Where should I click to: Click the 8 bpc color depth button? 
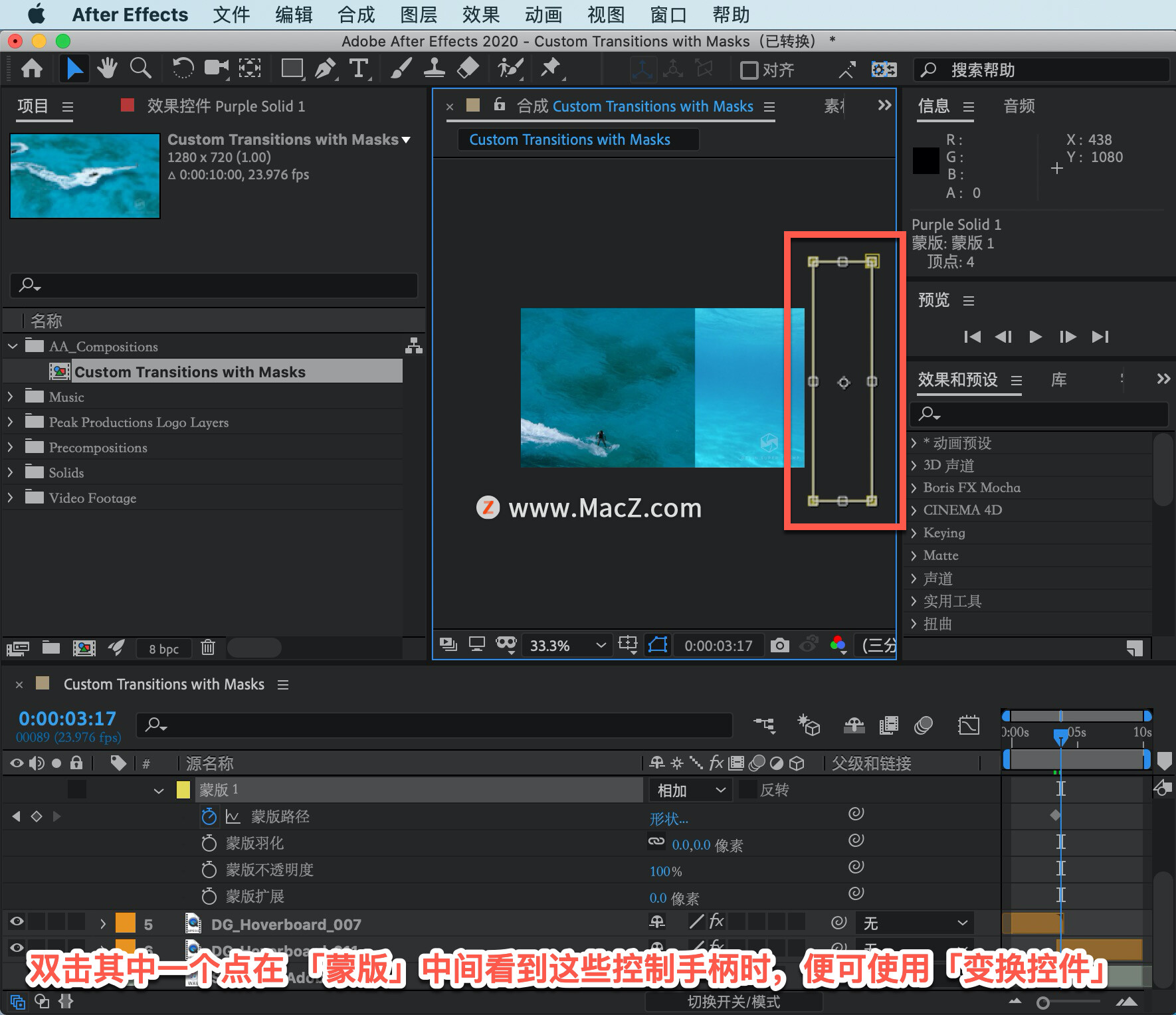pos(163,648)
